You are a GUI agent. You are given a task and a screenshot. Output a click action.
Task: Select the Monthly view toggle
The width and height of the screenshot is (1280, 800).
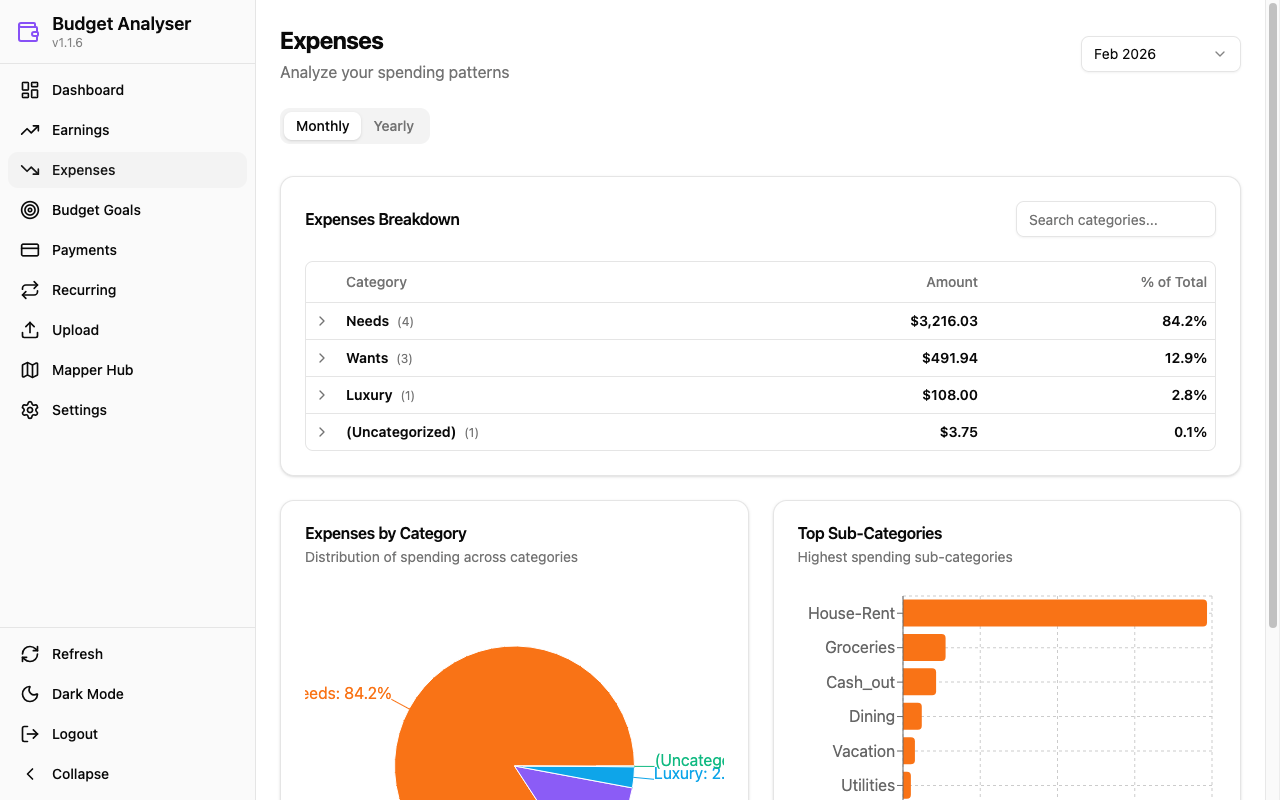point(322,126)
